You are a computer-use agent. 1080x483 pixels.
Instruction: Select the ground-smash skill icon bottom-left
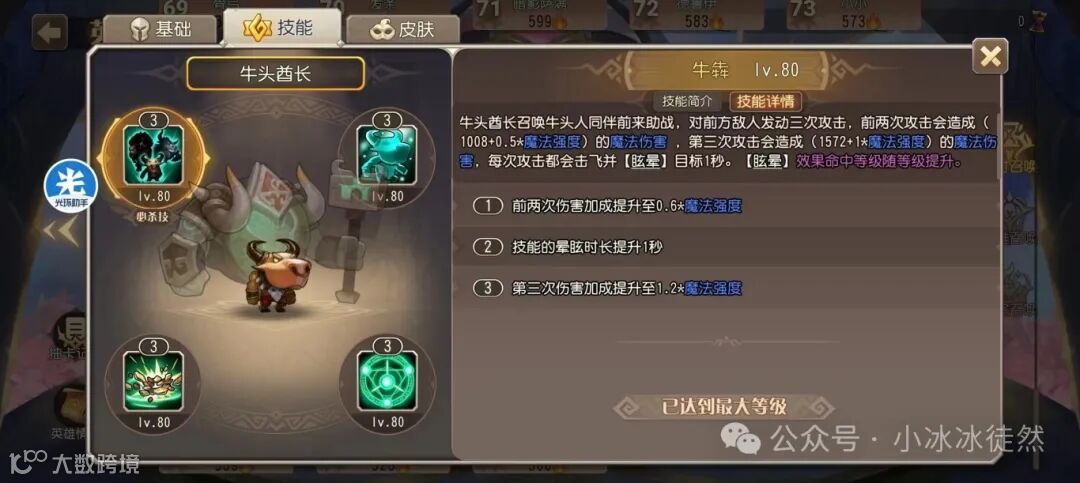(x=153, y=382)
